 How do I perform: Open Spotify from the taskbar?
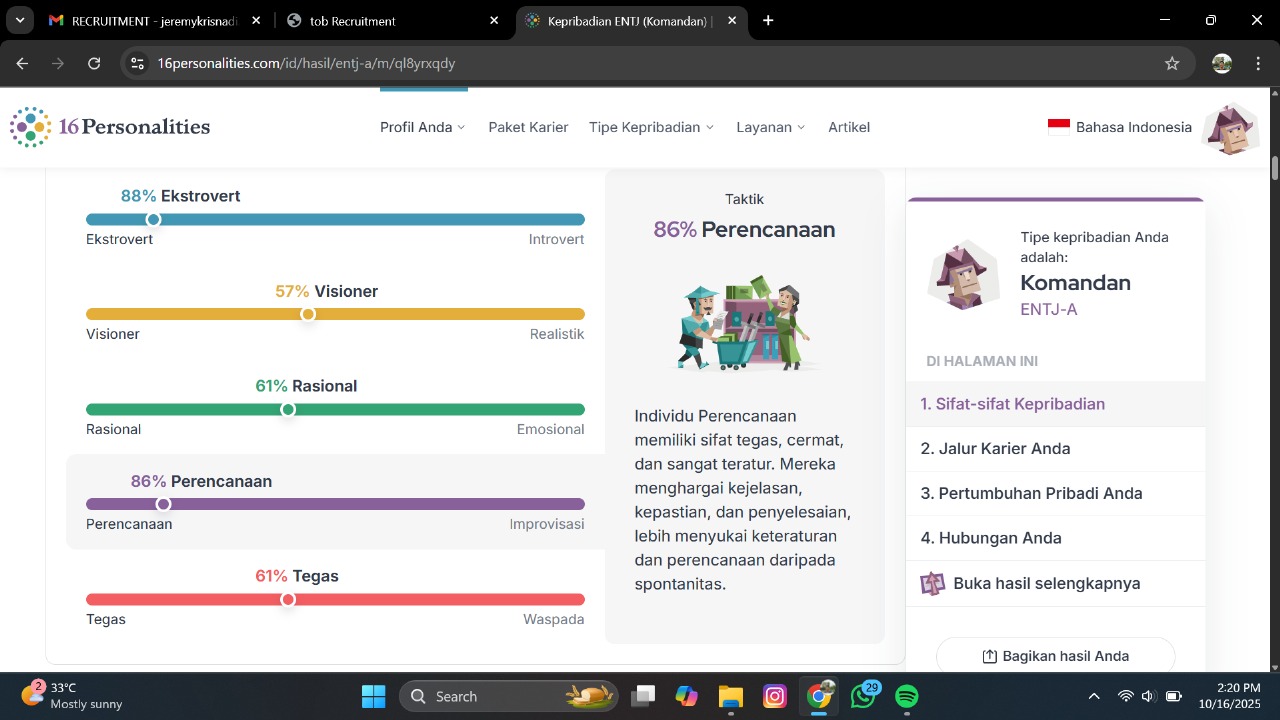[906, 696]
